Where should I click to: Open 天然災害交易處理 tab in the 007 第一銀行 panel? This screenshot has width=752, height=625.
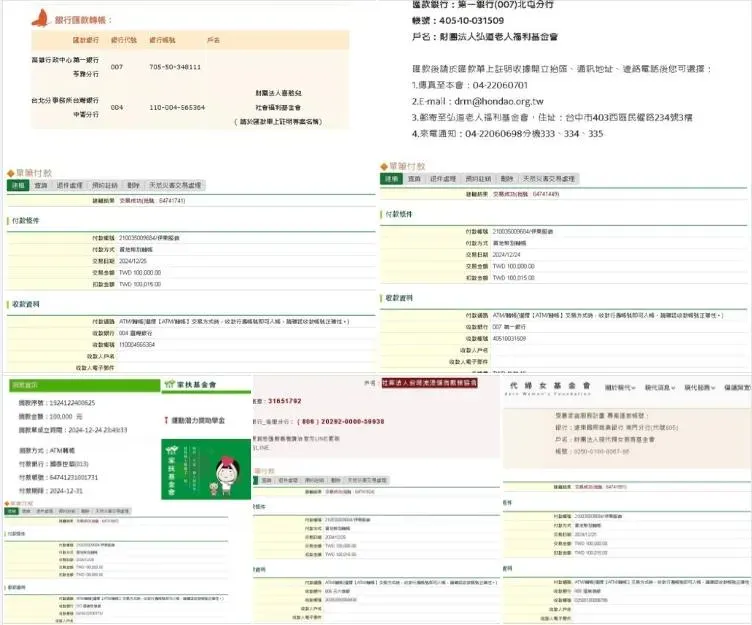pos(549,179)
